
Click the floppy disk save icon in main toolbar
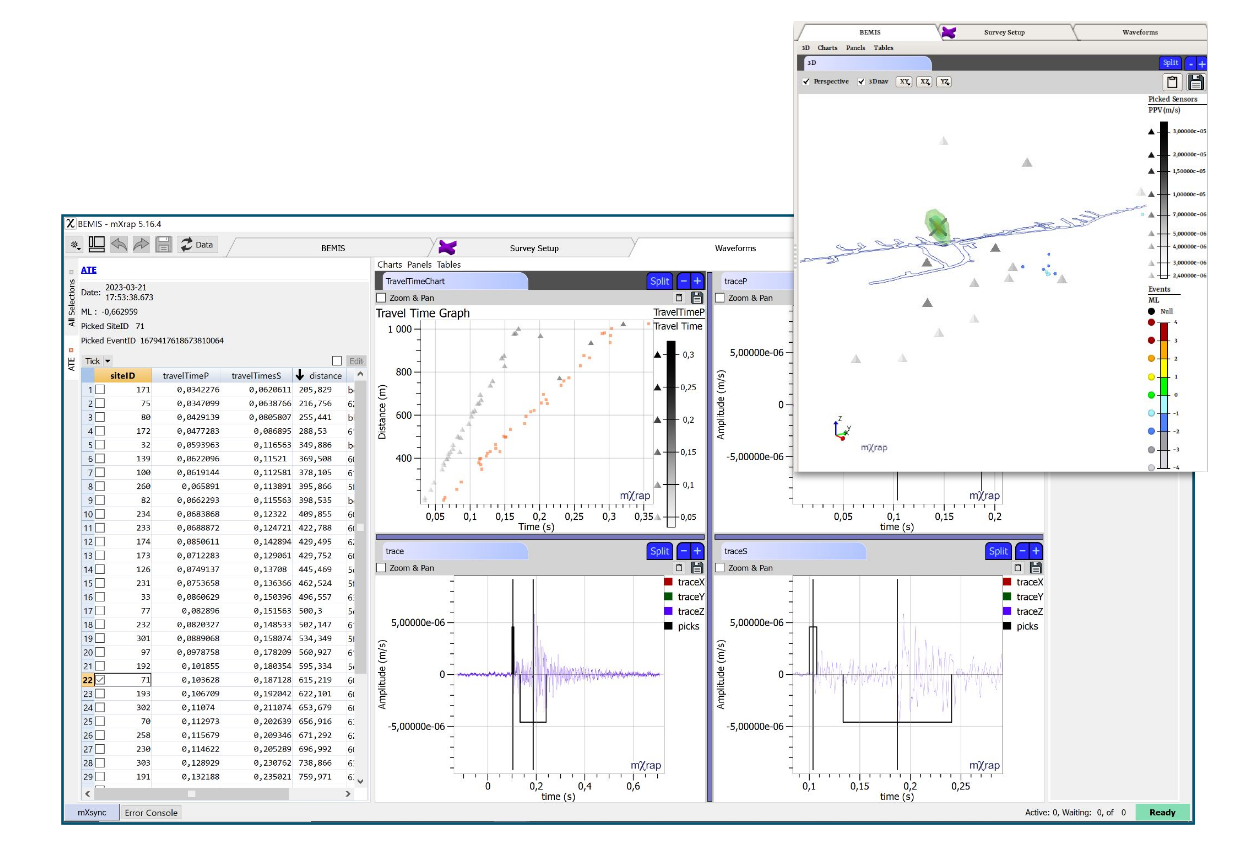click(163, 244)
